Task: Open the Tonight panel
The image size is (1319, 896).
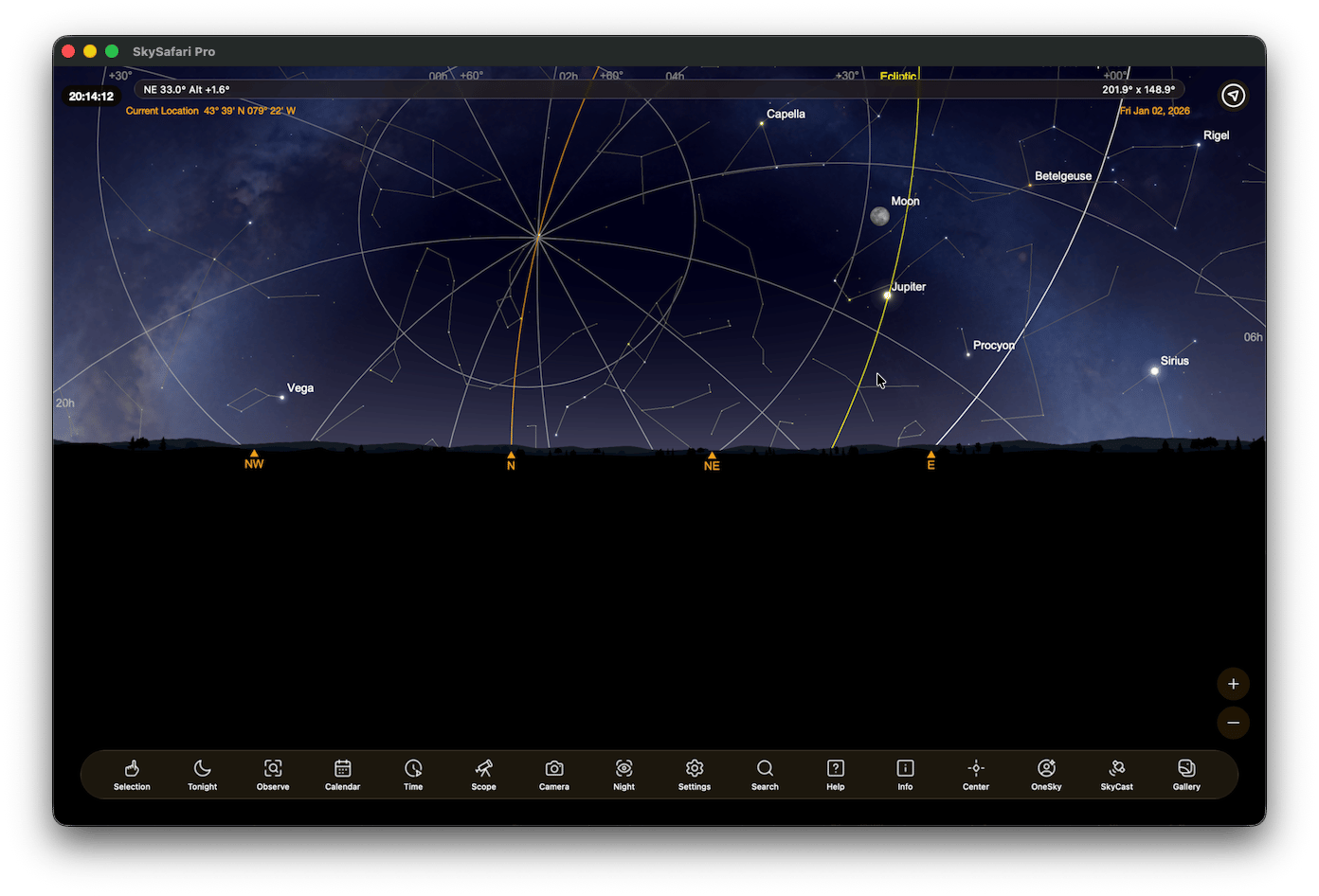Action: point(203,774)
